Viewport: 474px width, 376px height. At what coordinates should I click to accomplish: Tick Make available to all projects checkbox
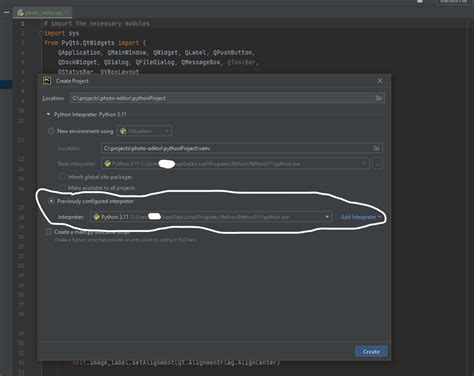tap(62, 188)
